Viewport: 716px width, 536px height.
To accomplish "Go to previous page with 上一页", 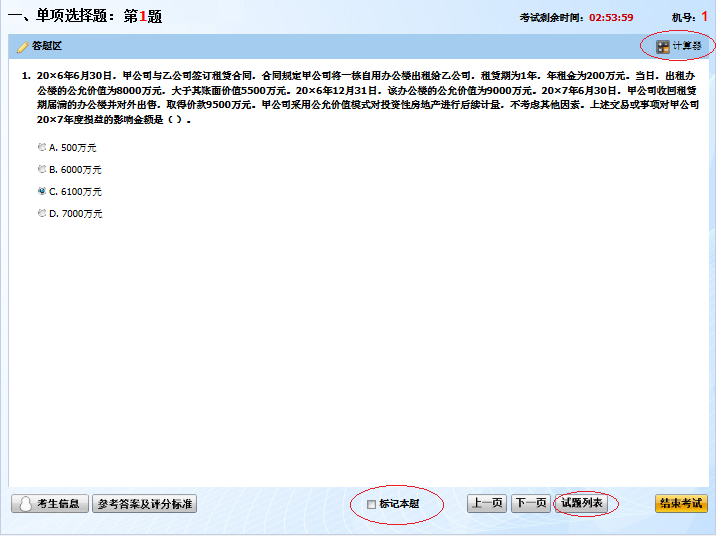I will [x=487, y=504].
